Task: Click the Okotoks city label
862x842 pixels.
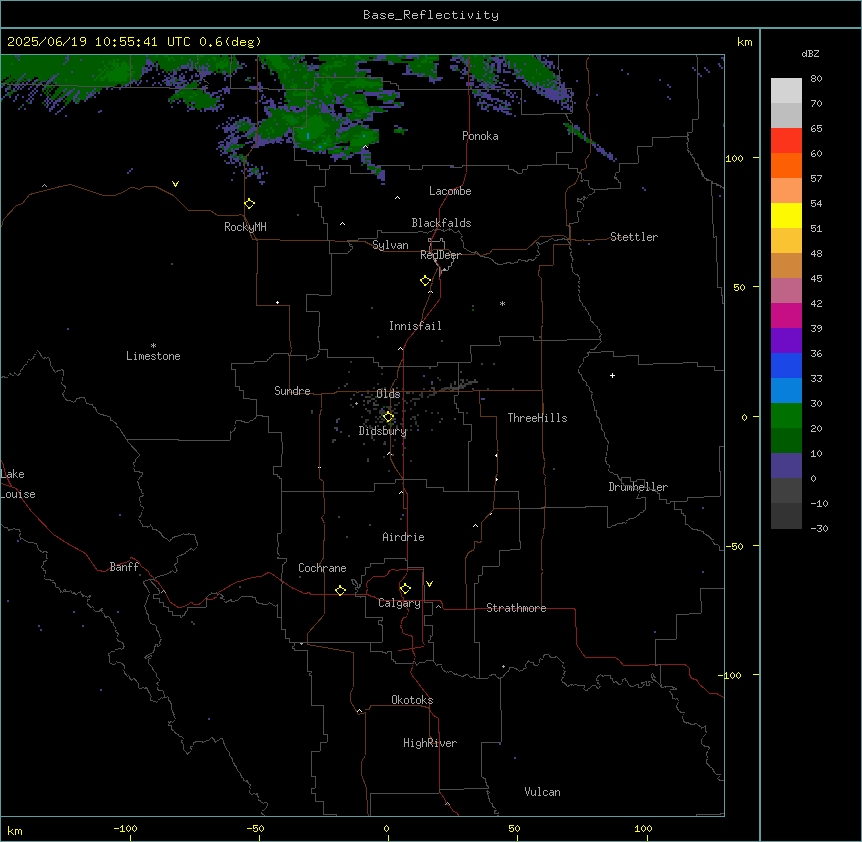Action: (412, 700)
